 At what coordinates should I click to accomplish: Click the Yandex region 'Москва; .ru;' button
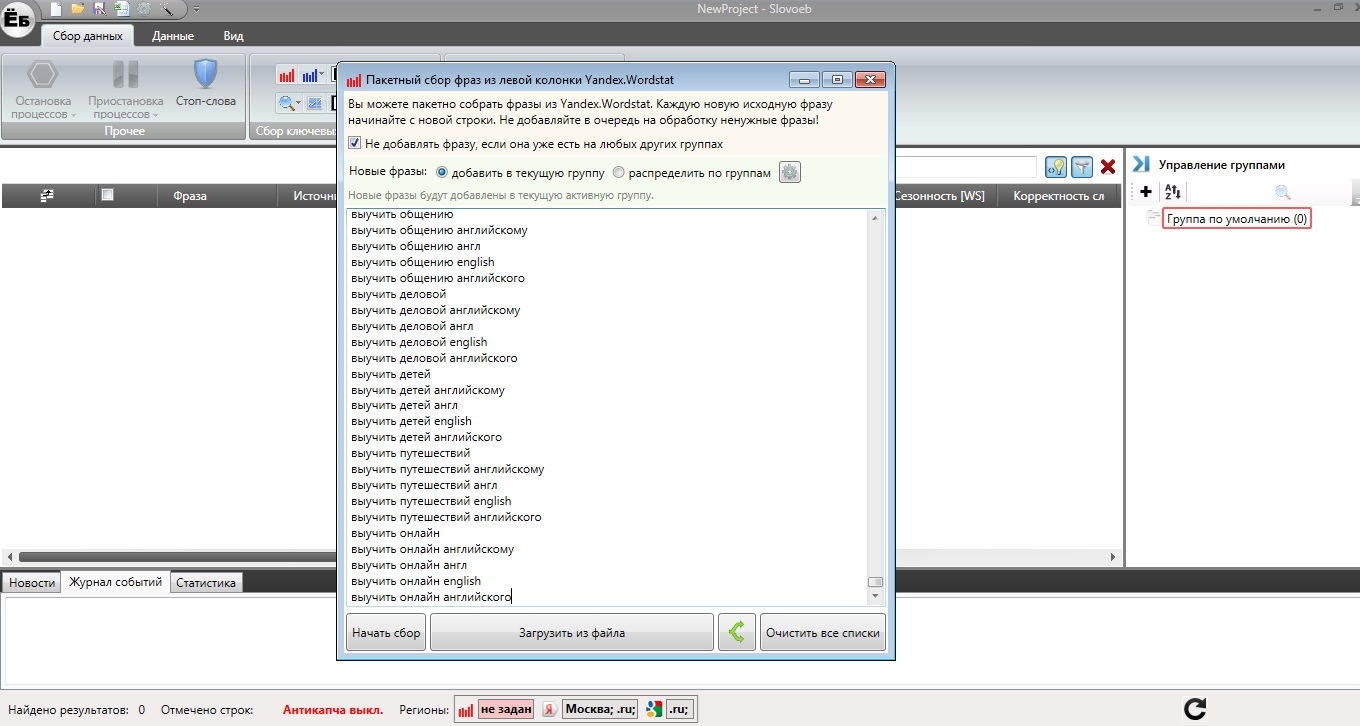[600, 710]
